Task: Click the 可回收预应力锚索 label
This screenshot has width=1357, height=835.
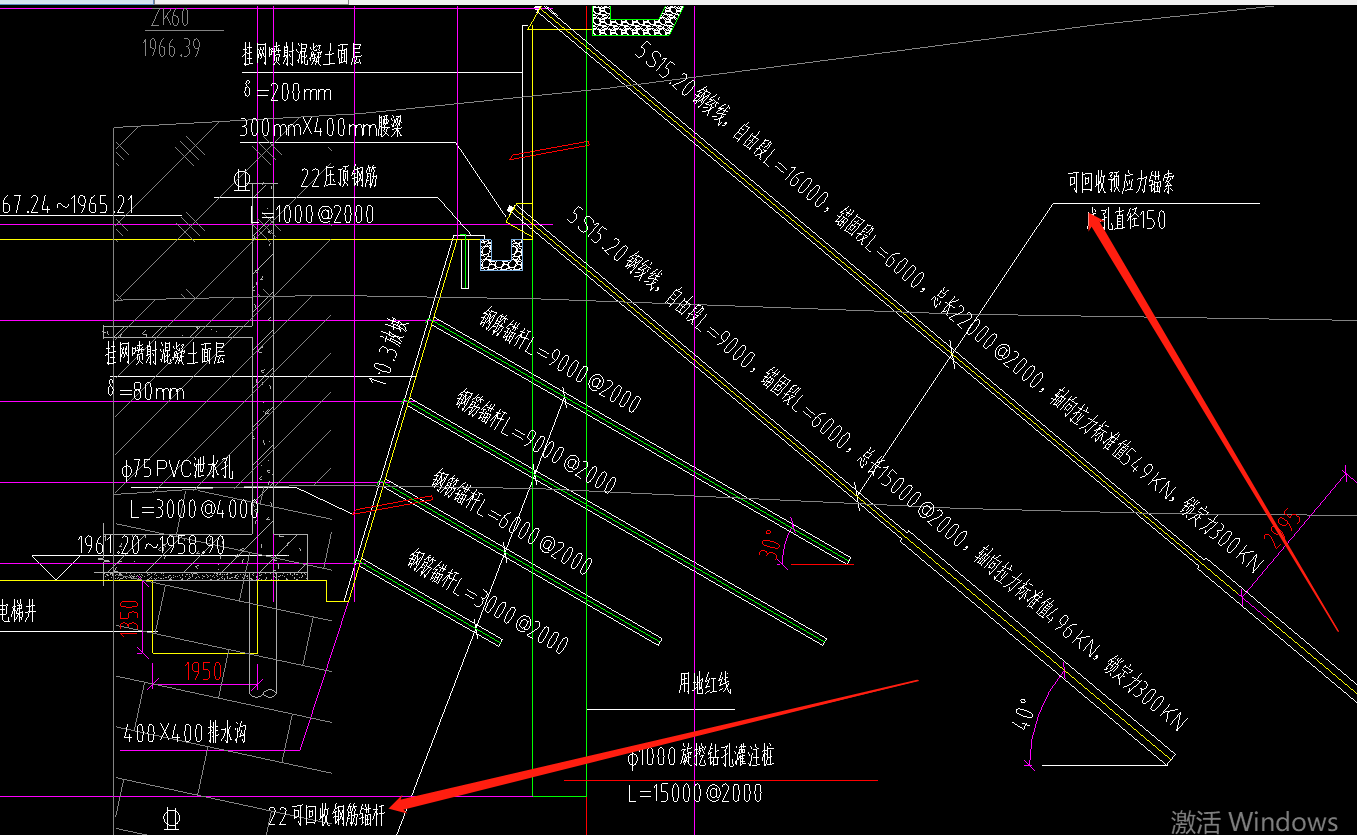Action: coord(1121,182)
